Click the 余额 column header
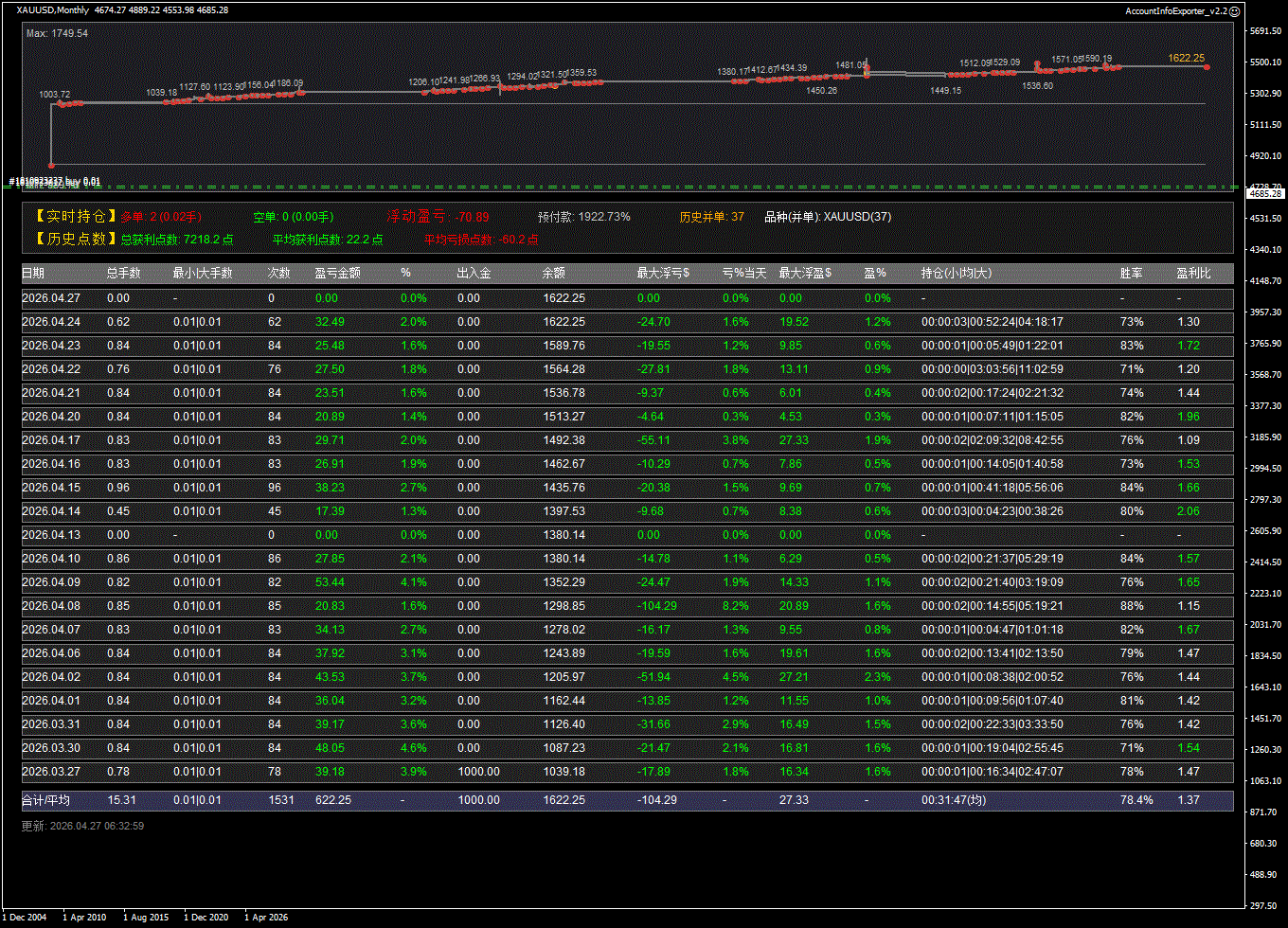The width and height of the screenshot is (1288, 928). 554,274
